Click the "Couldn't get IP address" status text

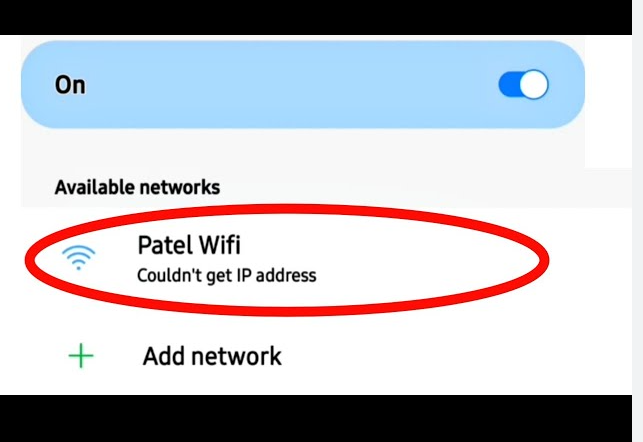coord(227,275)
